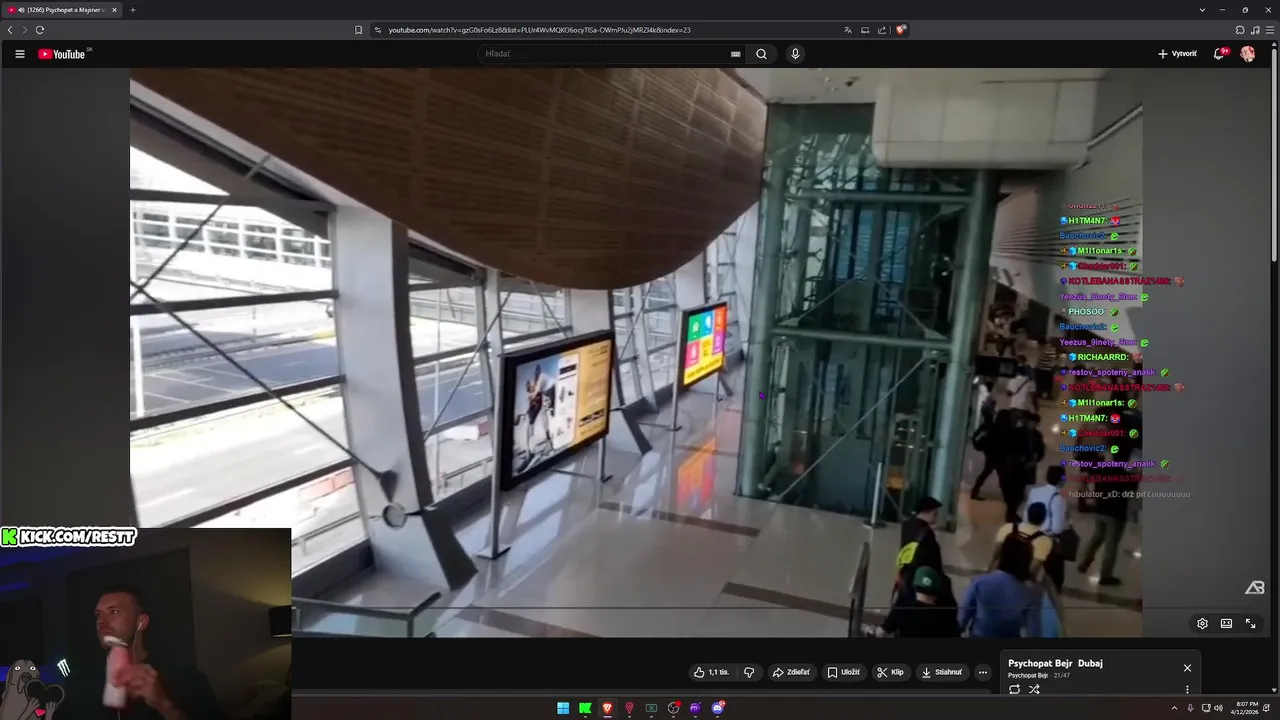Enter fullscreen in video player
Image resolution: width=1280 pixels, height=720 pixels.
[1250, 623]
